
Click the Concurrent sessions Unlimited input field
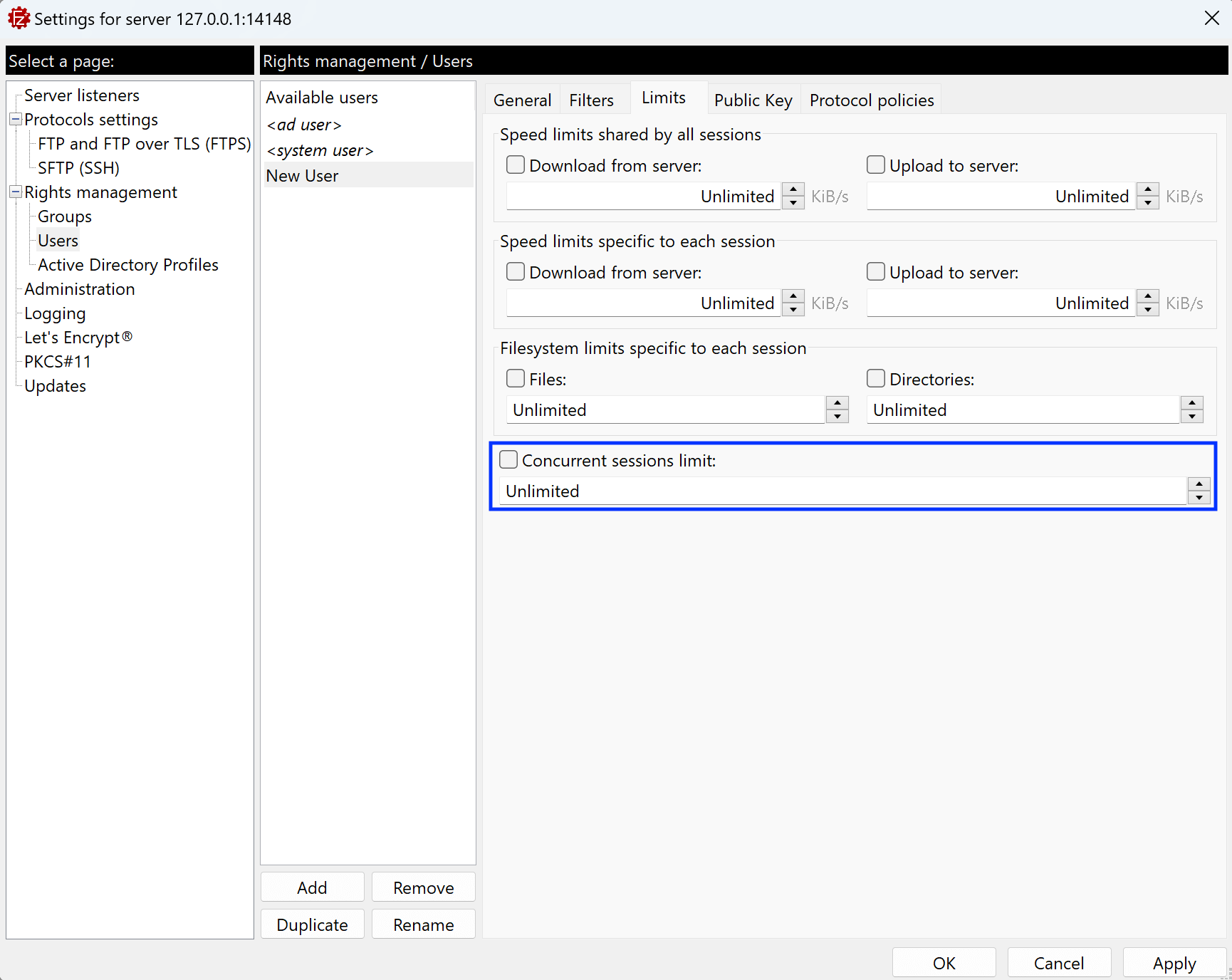pos(840,491)
